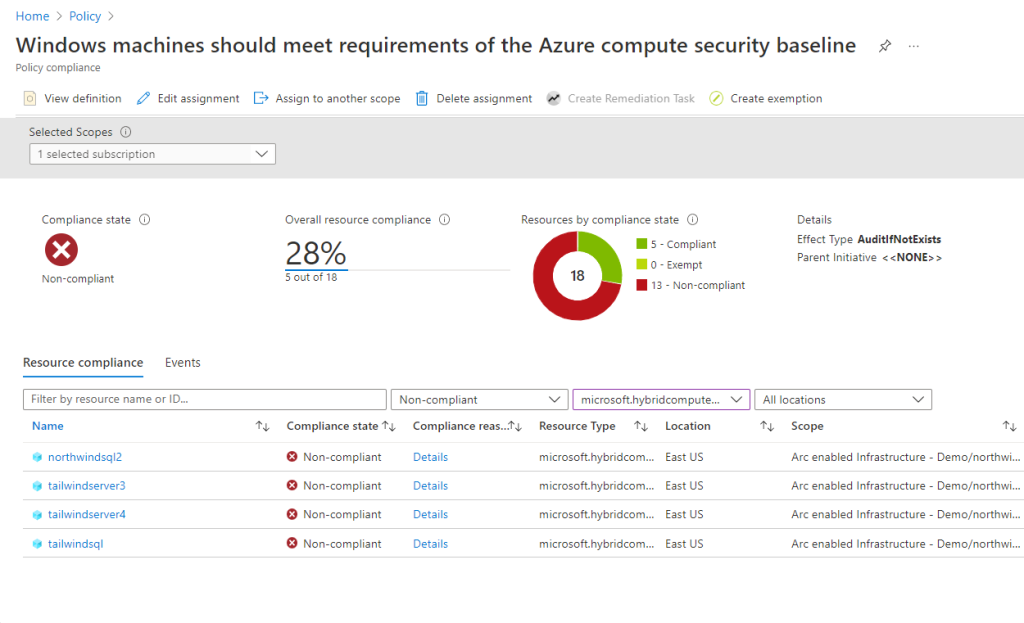
Task: Select the Resource compliance tab
Action: point(83,362)
